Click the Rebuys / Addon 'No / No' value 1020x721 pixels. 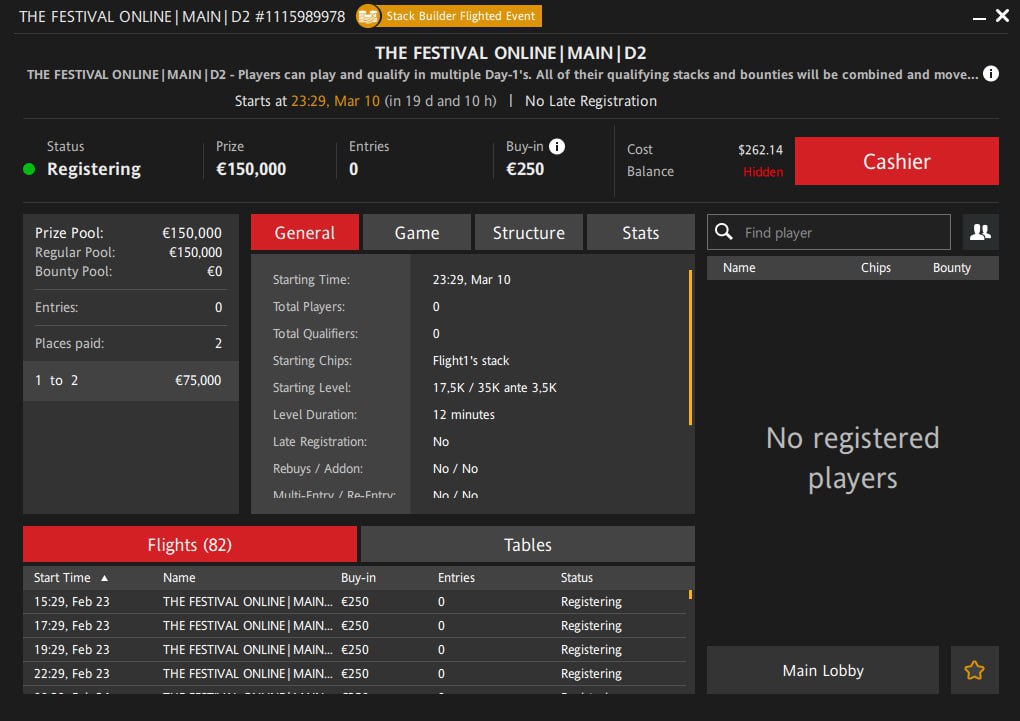click(455, 469)
